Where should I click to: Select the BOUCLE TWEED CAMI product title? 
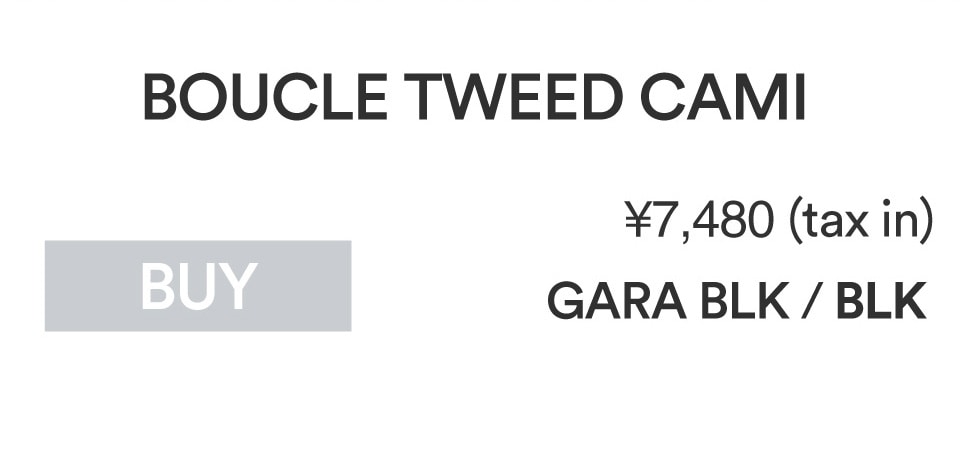[474, 99]
